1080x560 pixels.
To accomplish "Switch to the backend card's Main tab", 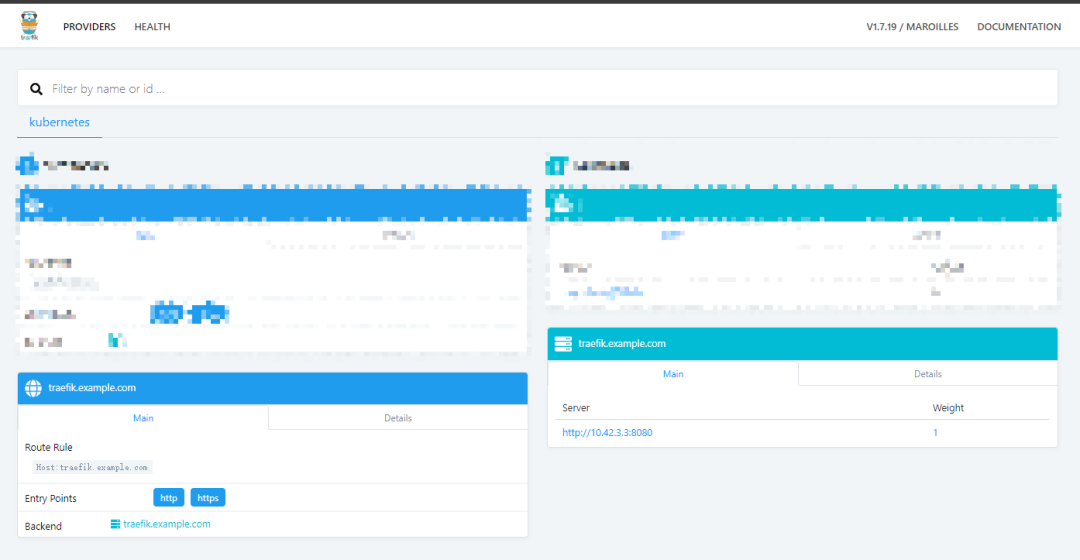I will 673,374.
